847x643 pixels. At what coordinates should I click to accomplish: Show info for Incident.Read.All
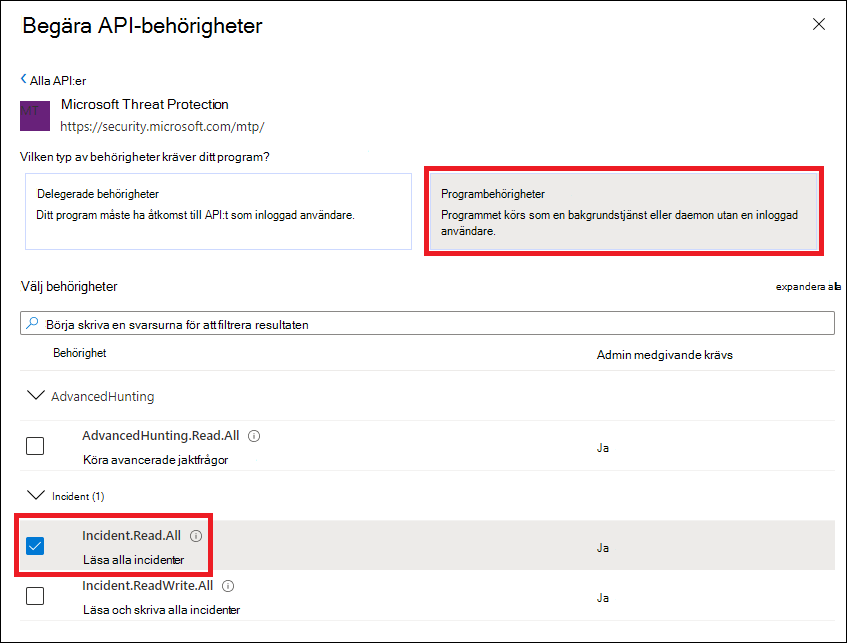coord(196,535)
